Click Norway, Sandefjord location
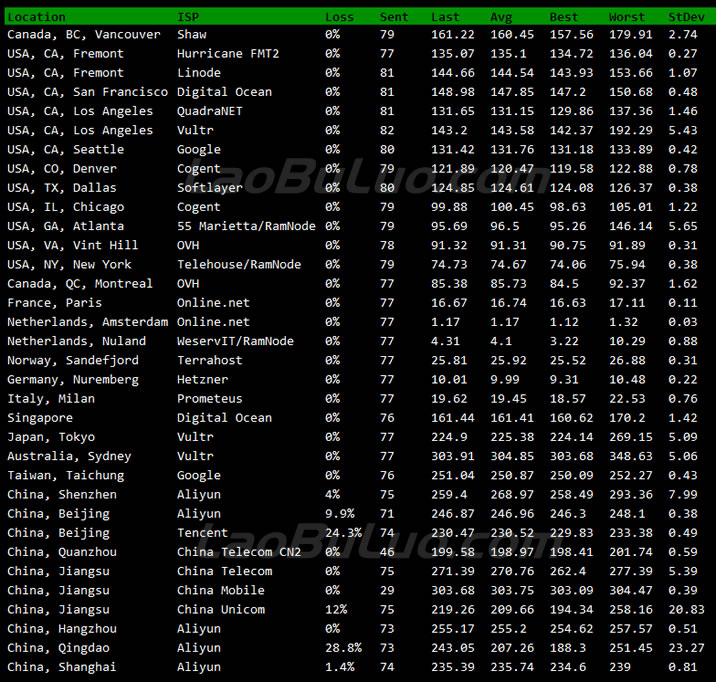This screenshot has width=716, height=682. tap(73, 361)
